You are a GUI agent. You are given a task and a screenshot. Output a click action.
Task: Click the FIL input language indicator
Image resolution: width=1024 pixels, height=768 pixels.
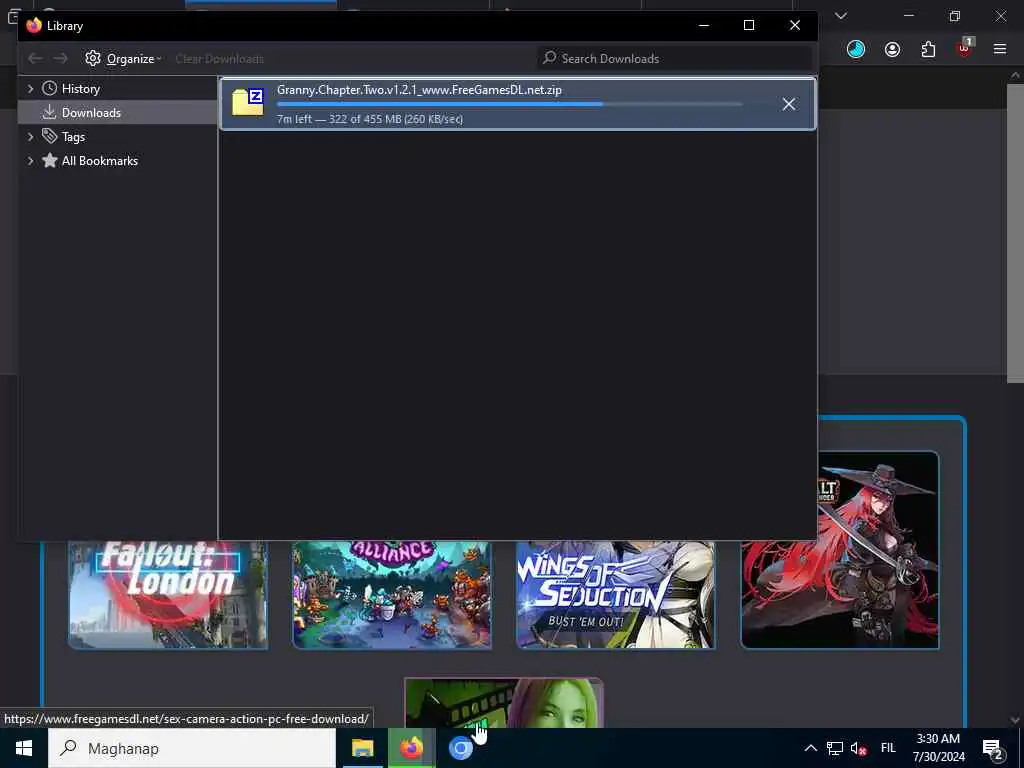coord(888,748)
